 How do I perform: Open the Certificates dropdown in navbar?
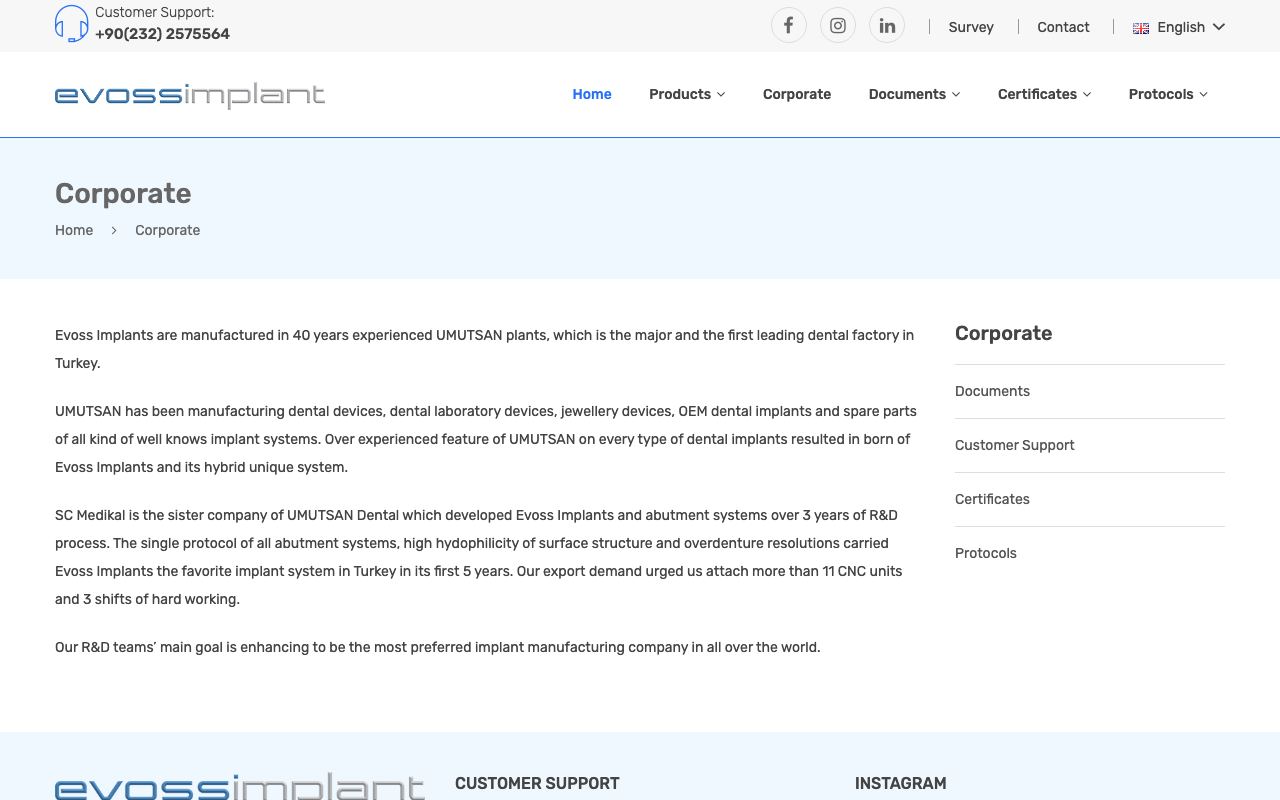pos(1044,94)
